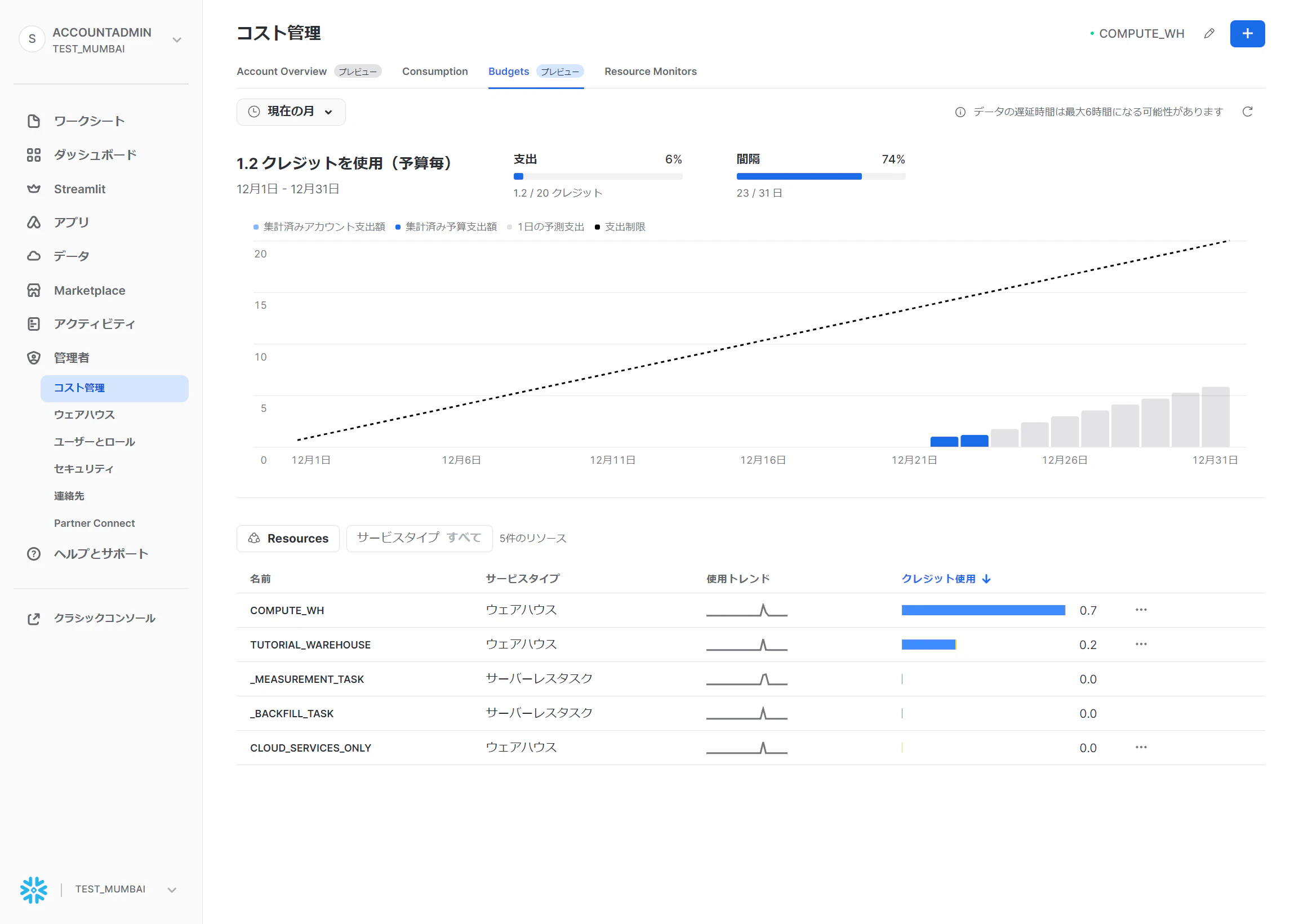The width and height of the screenshot is (1299, 924).
Task: Click the 支出 progress bar
Action: pos(598,176)
